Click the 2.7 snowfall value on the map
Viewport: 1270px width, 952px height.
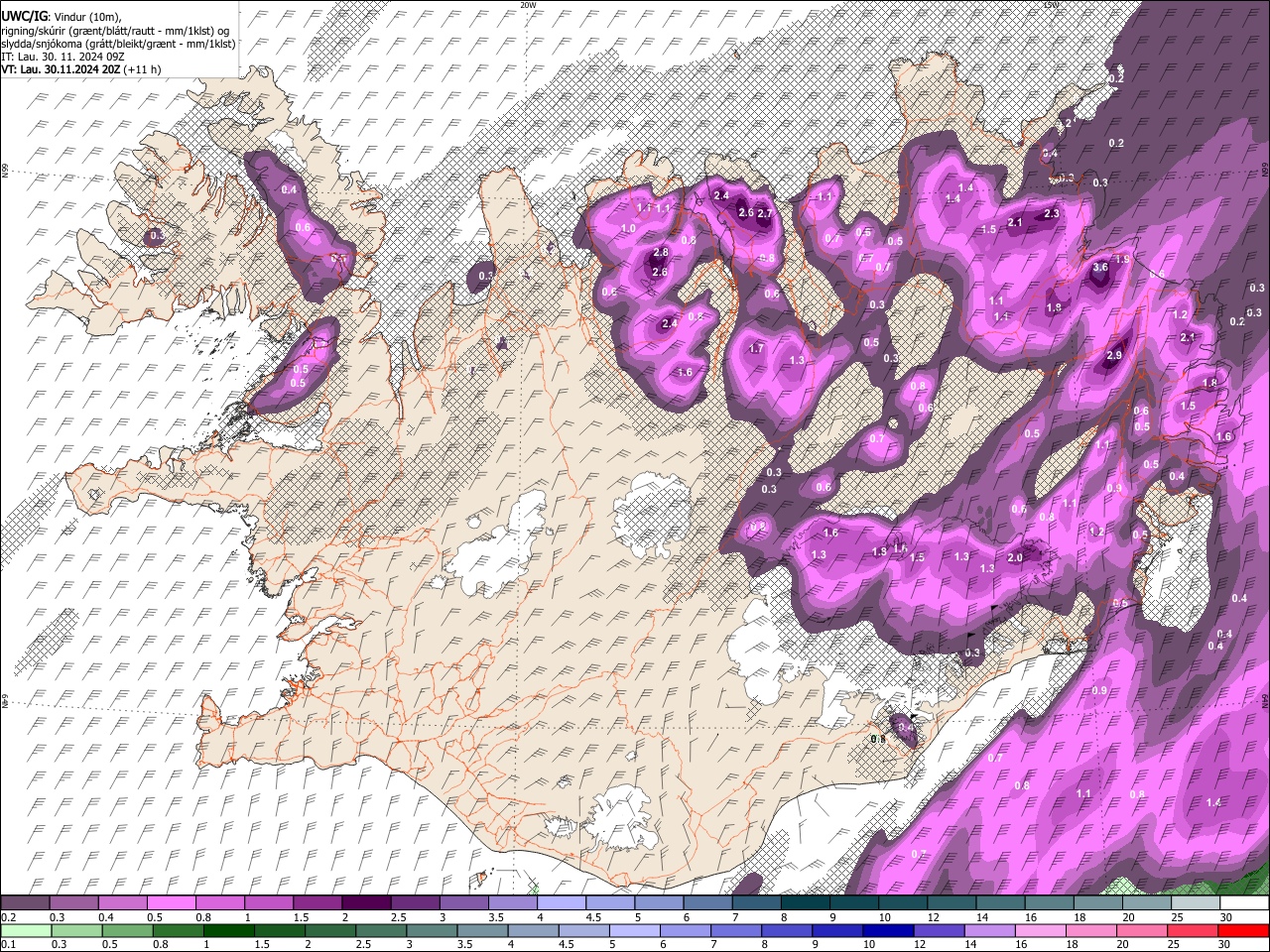pos(765,213)
